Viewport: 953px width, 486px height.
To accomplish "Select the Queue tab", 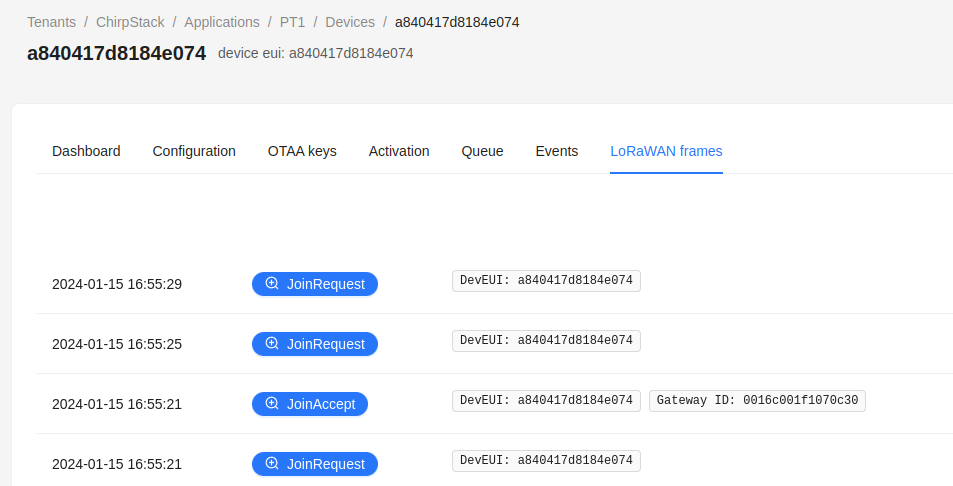I will [x=482, y=151].
